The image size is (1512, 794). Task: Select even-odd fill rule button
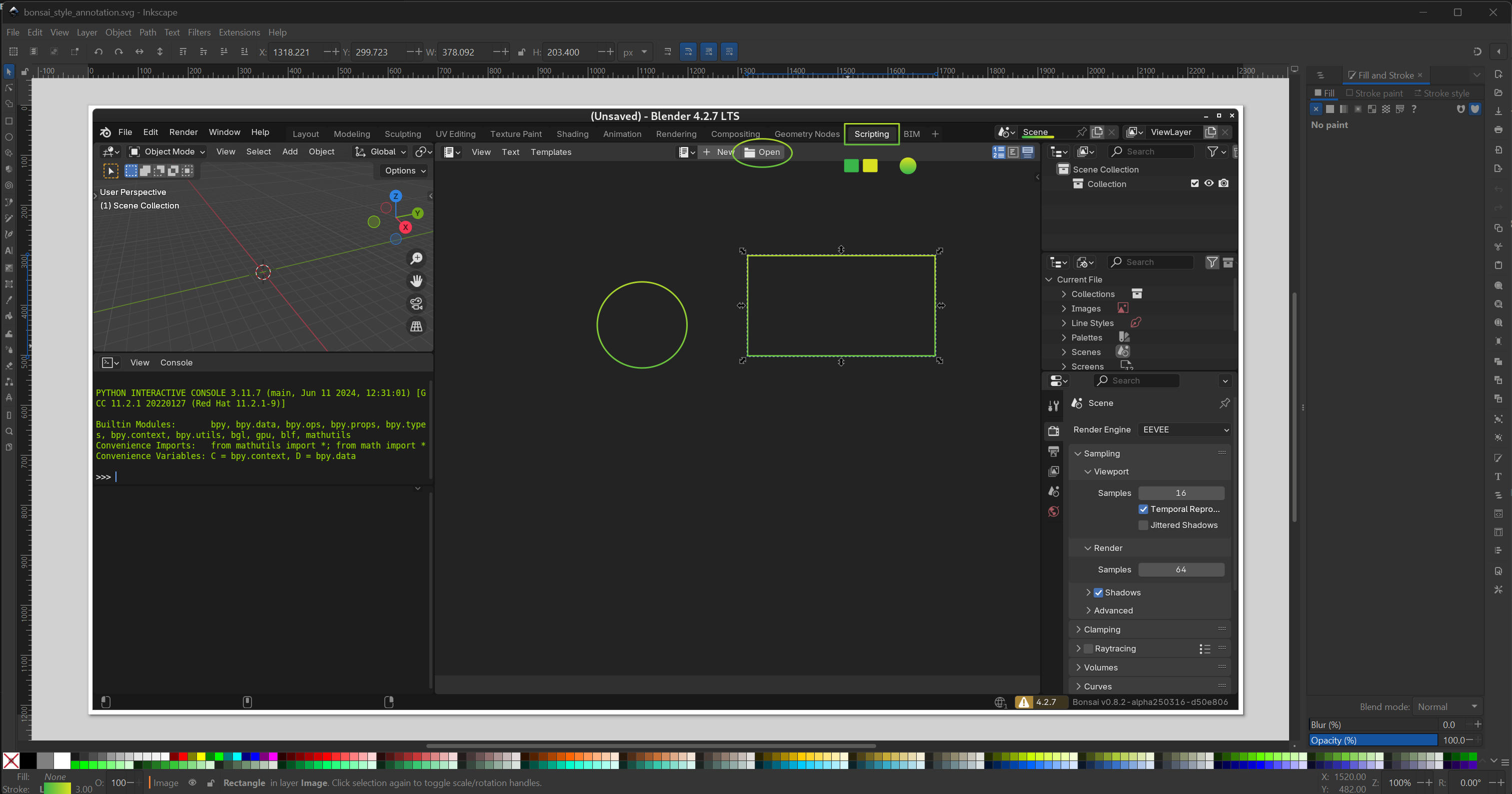(x=1461, y=108)
